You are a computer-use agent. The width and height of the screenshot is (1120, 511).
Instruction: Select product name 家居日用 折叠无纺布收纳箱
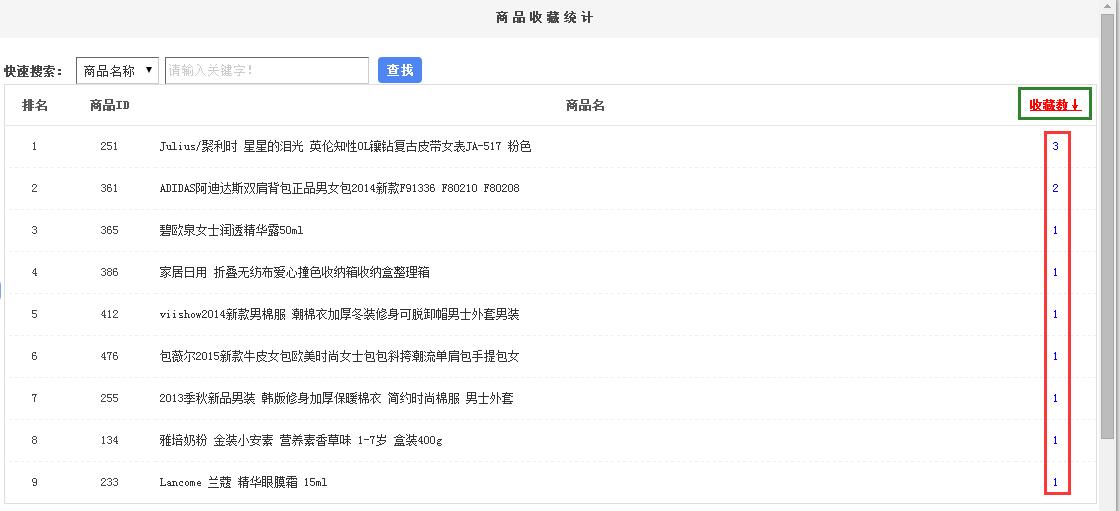[294, 272]
